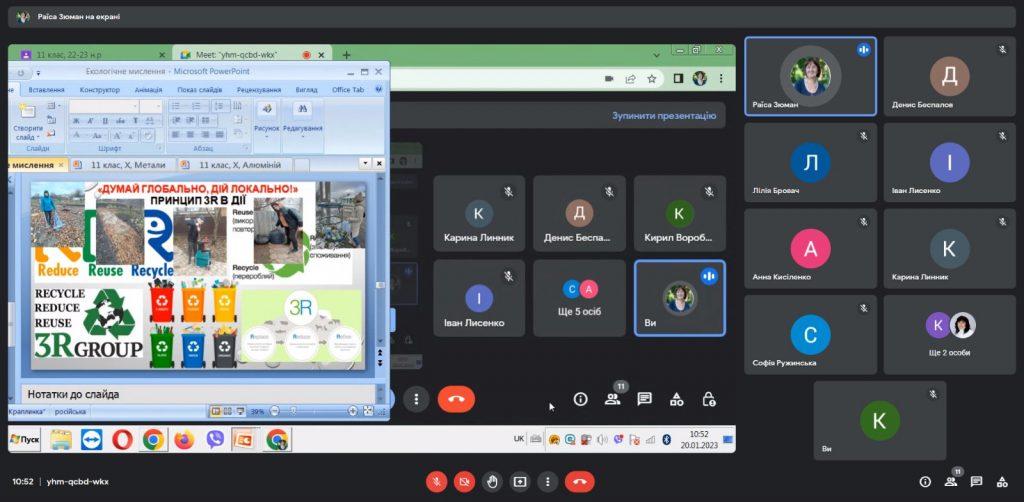Switch to 11 клас, Х, Метали document tab

point(123,165)
